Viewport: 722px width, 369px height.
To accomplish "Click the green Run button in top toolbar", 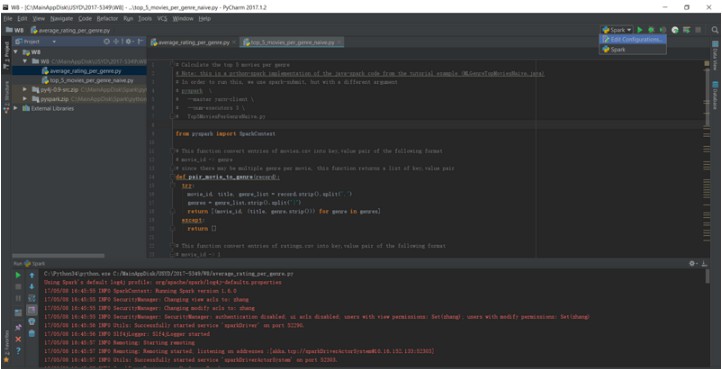I will pyautogui.click(x=640, y=30).
